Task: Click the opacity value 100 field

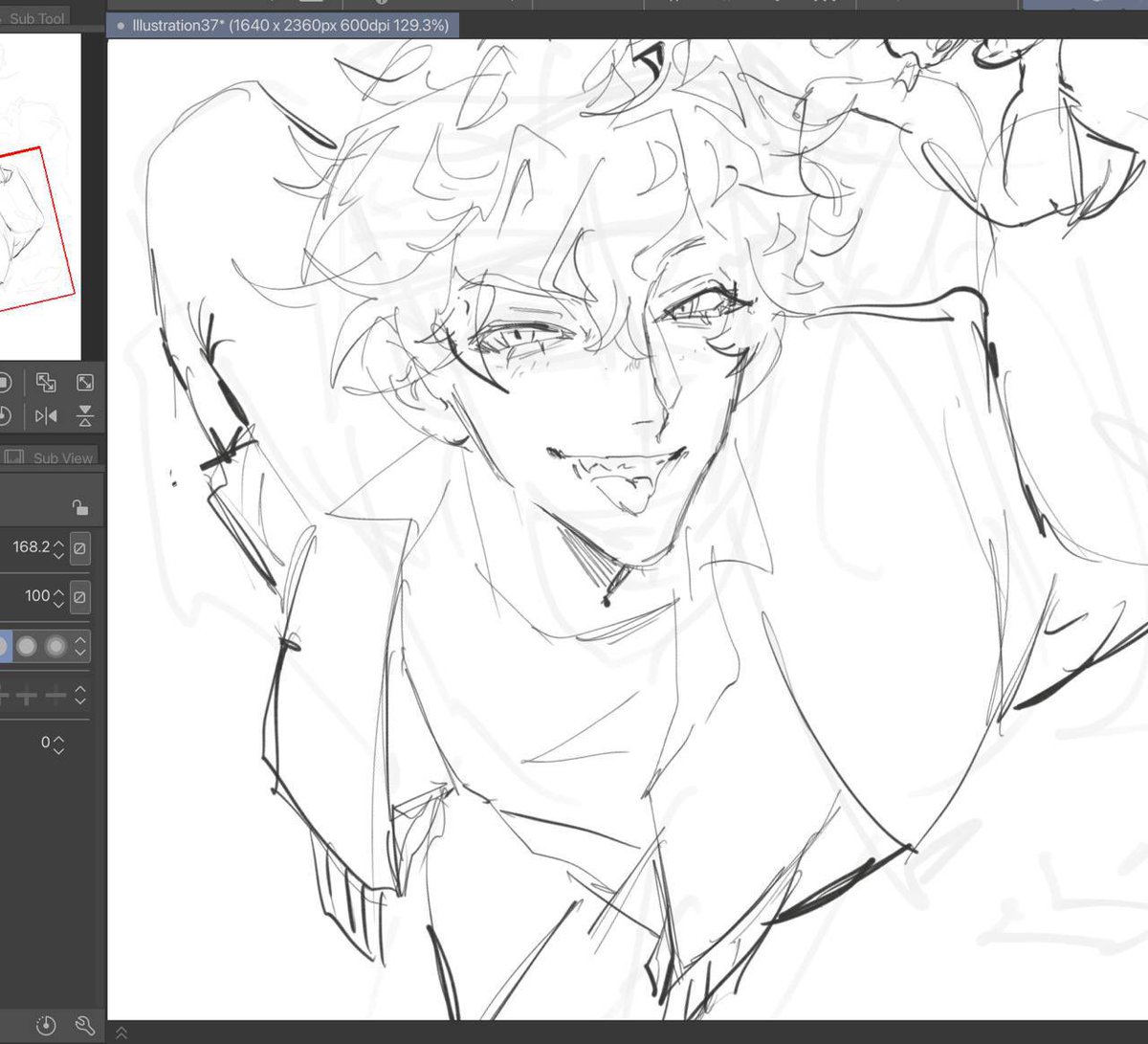Action: pyautogui.click(x=37, y=596)
